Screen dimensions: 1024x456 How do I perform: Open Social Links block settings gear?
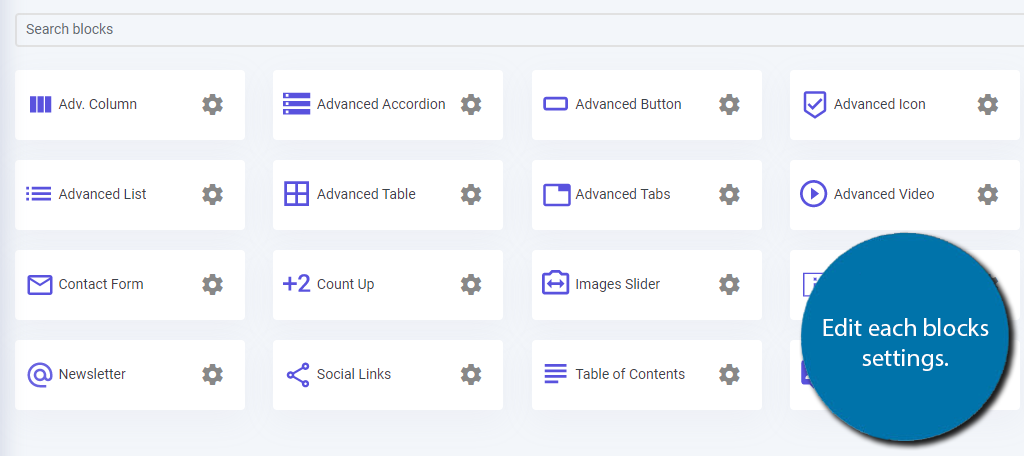471,374
